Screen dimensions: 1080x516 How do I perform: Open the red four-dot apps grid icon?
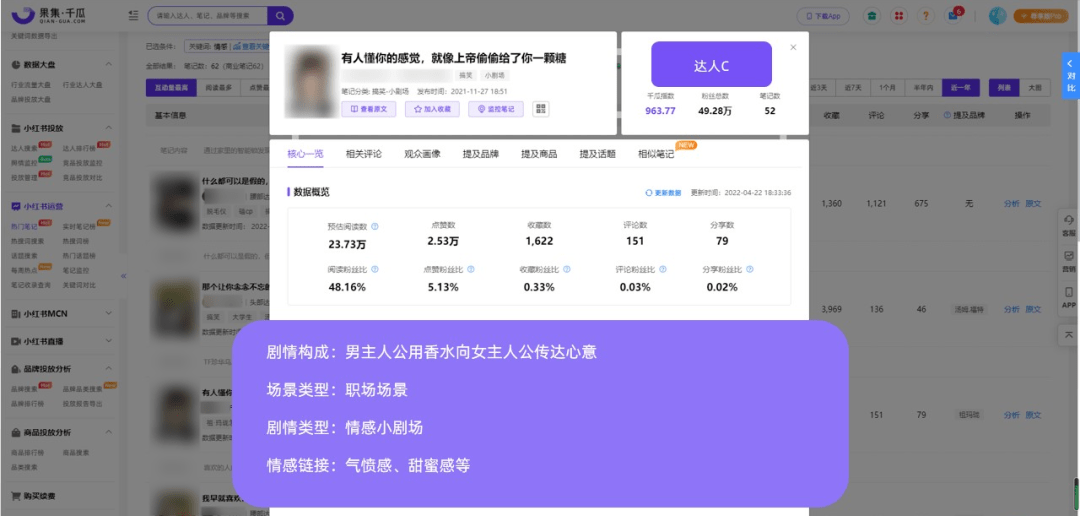point(899,16)
